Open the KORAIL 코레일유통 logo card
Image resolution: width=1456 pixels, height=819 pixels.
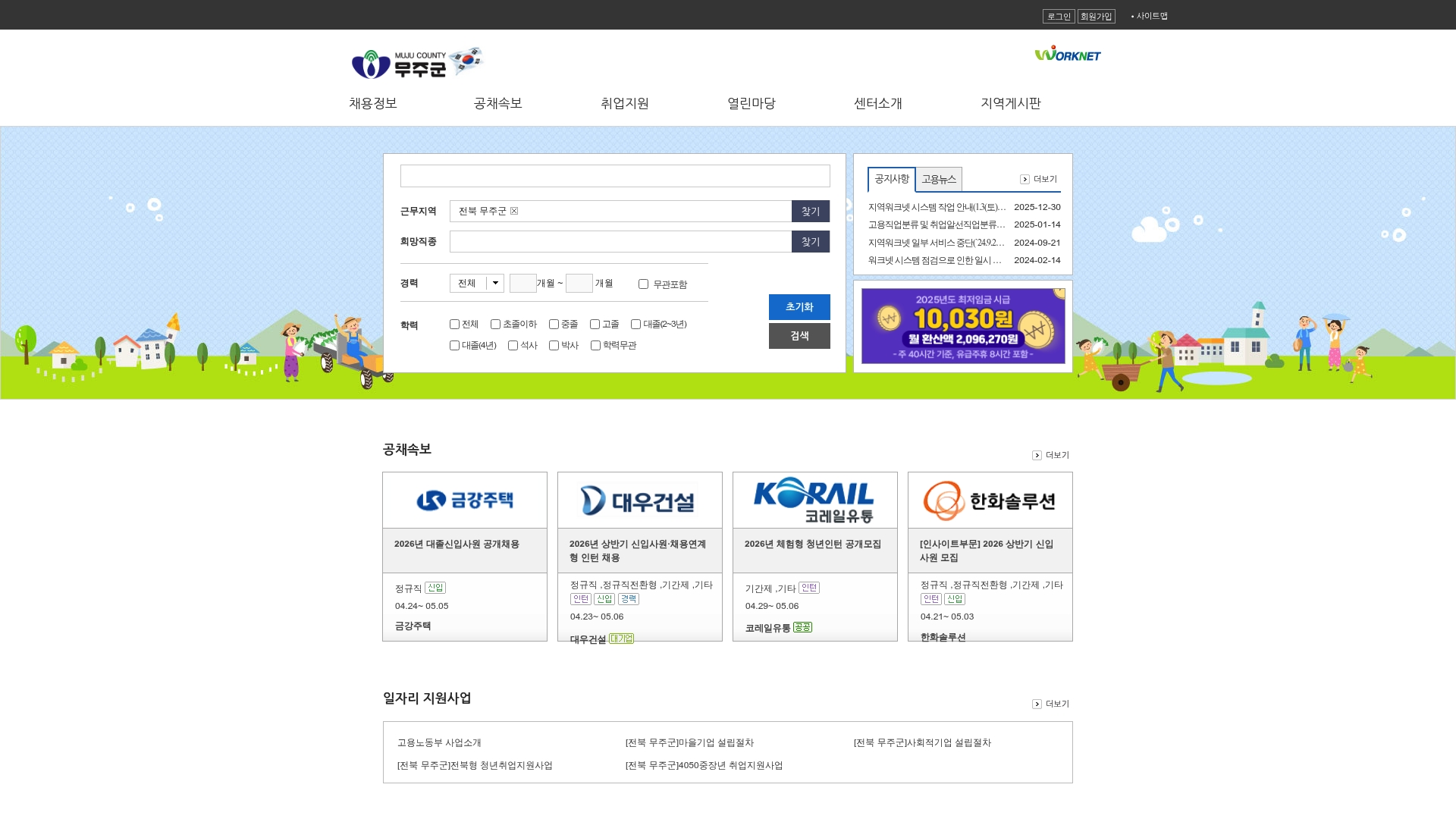point(815,500)
